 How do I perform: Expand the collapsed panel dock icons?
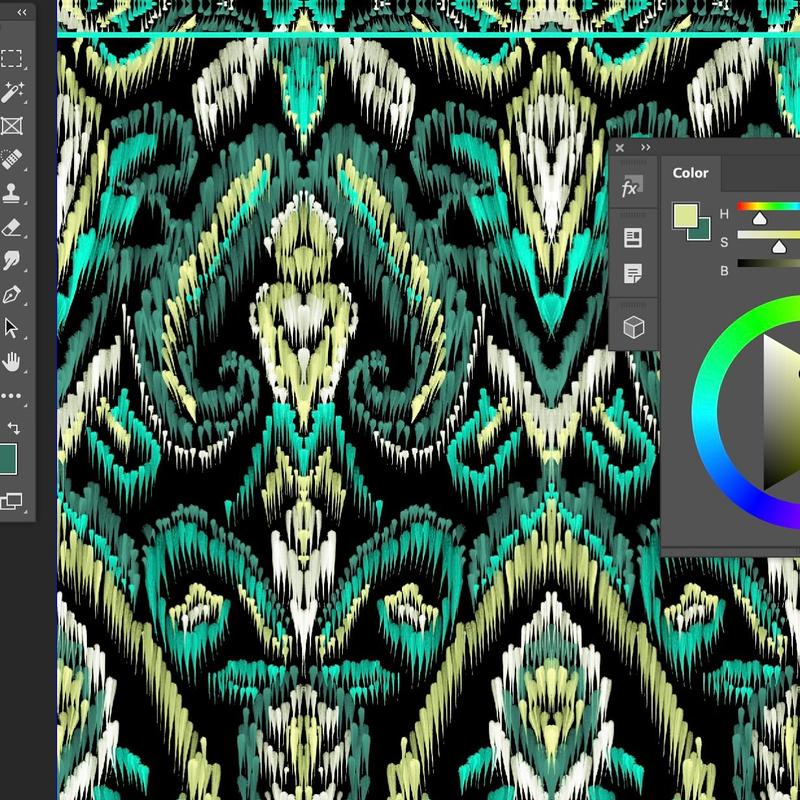645,147
